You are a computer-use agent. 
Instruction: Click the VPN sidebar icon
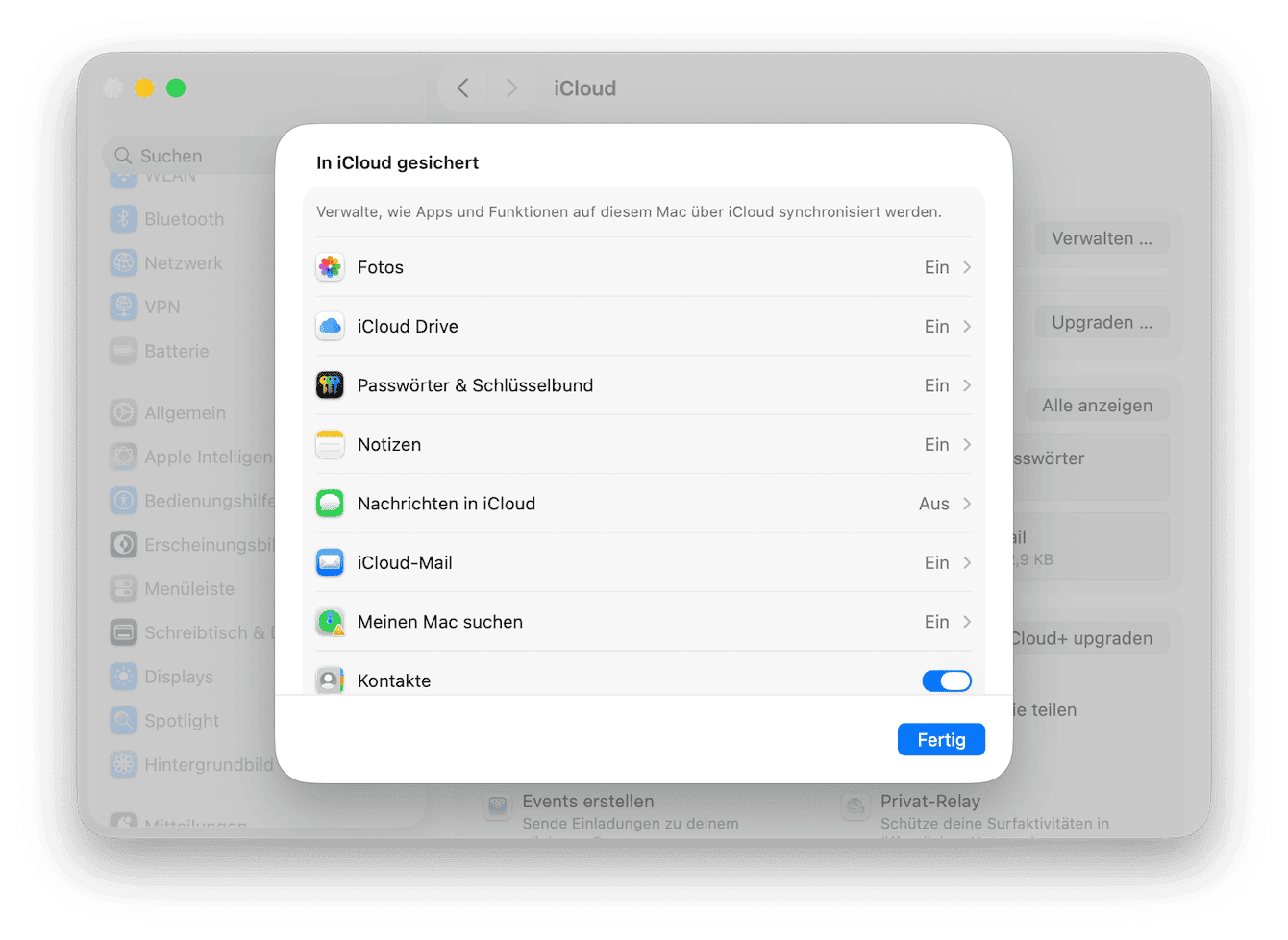pyautogui.click(x=124, y=308)
